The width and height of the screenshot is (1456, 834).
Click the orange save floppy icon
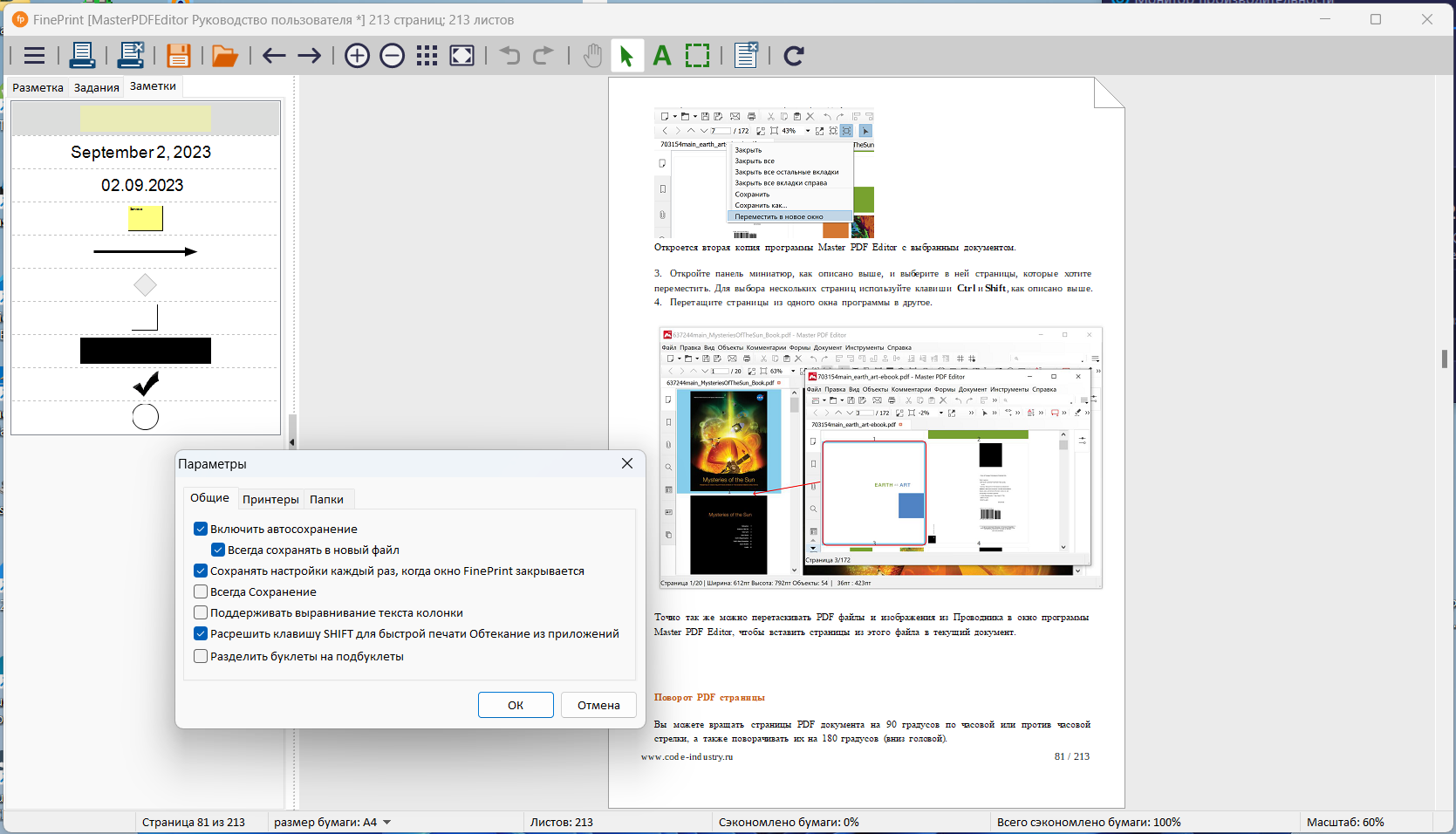coord(179,56)
